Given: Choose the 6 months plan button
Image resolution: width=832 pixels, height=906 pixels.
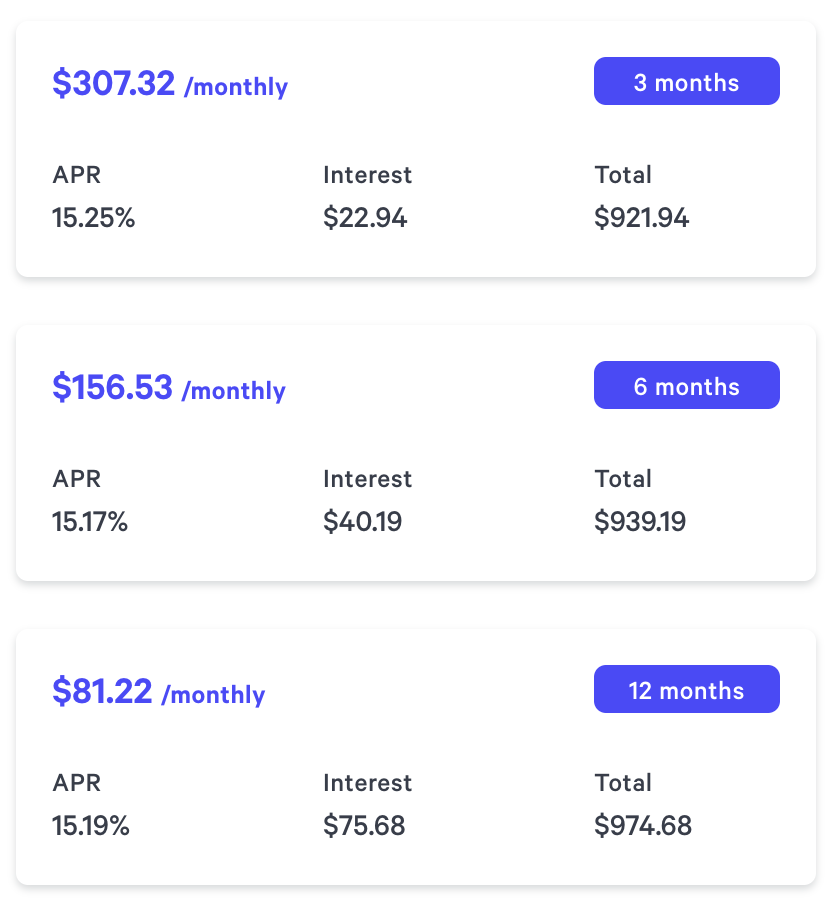Looking at the screenshot, I should click(686, 386).
